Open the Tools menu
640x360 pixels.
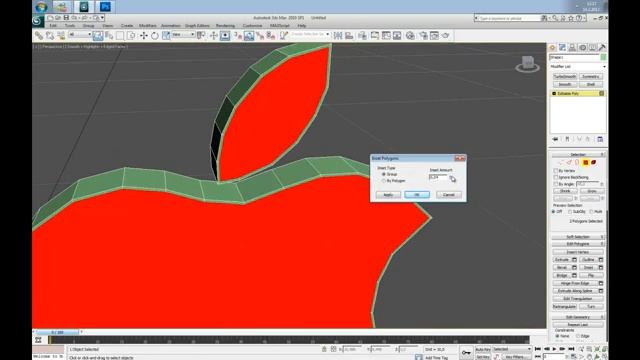click(70, 26)
